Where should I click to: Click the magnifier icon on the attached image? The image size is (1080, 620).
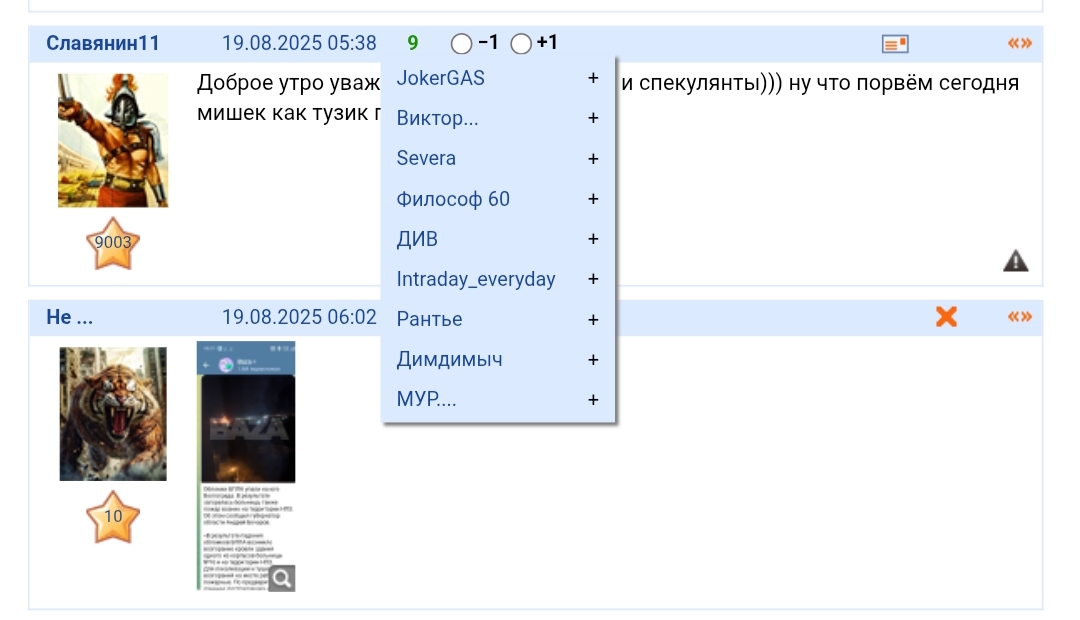[x=282, y=578]
